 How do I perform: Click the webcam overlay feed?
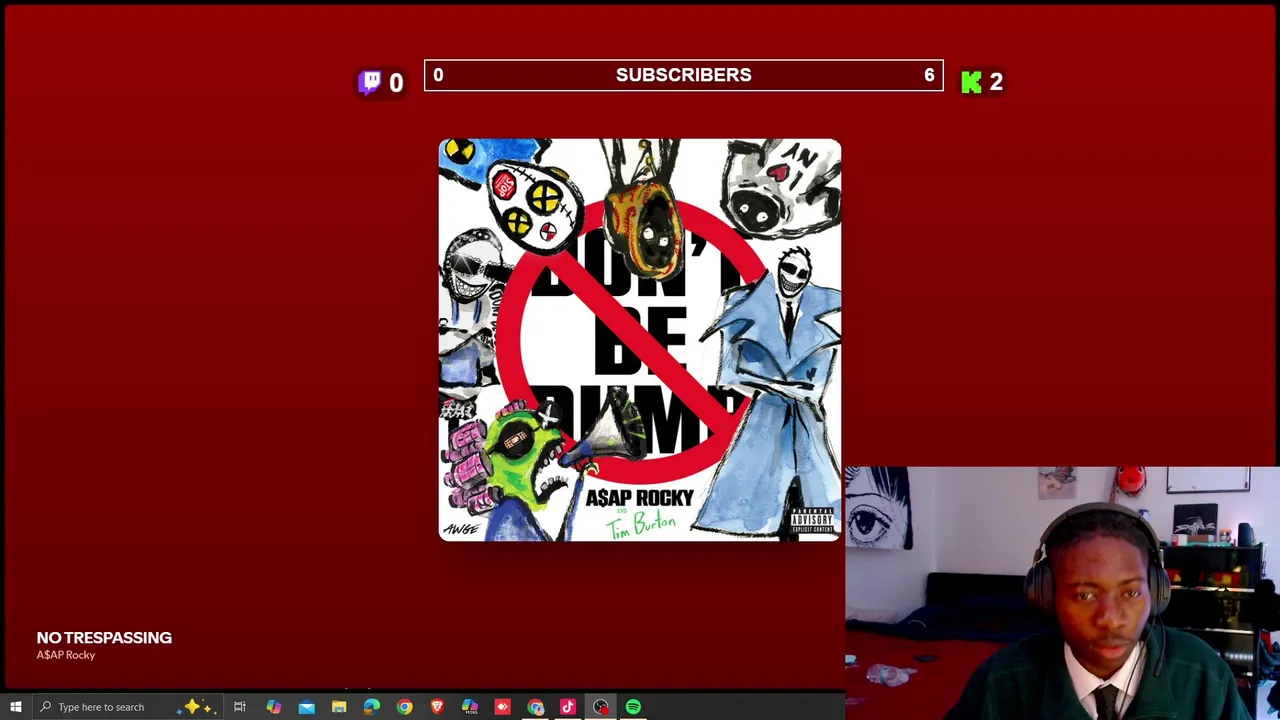[1062, 593]
